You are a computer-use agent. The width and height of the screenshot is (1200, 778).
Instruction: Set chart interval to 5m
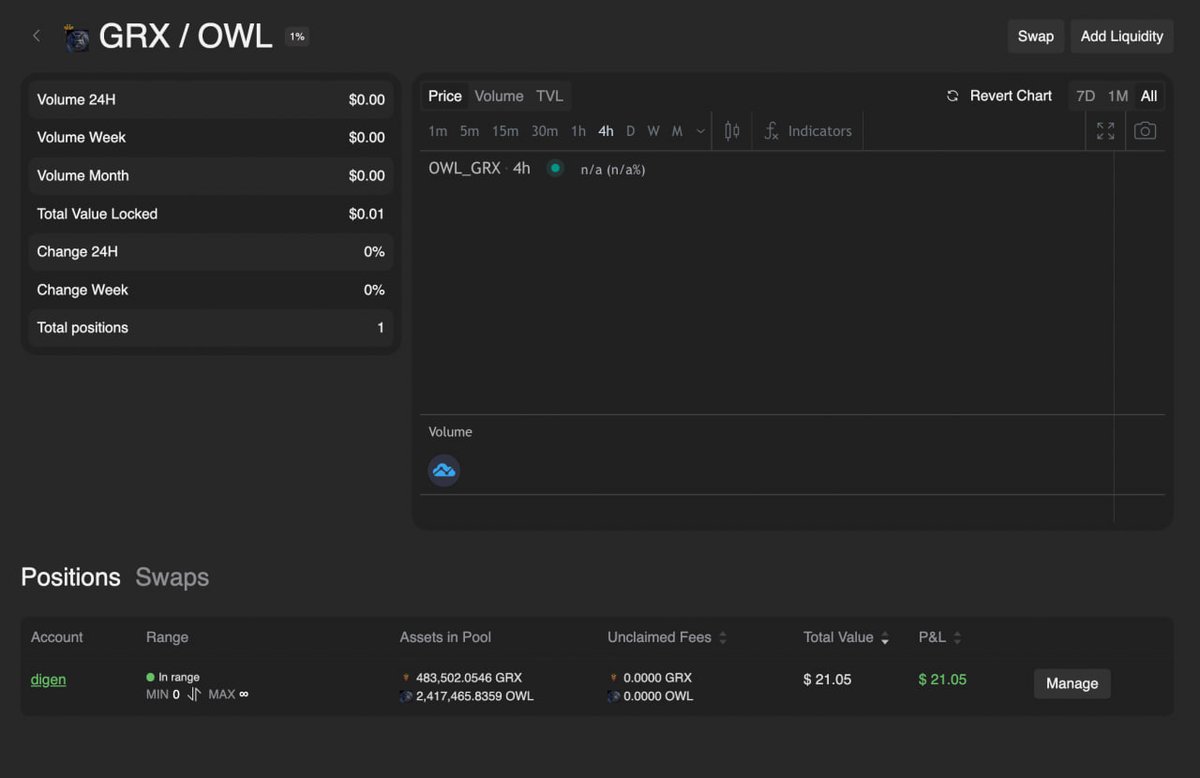click(470, 131)
